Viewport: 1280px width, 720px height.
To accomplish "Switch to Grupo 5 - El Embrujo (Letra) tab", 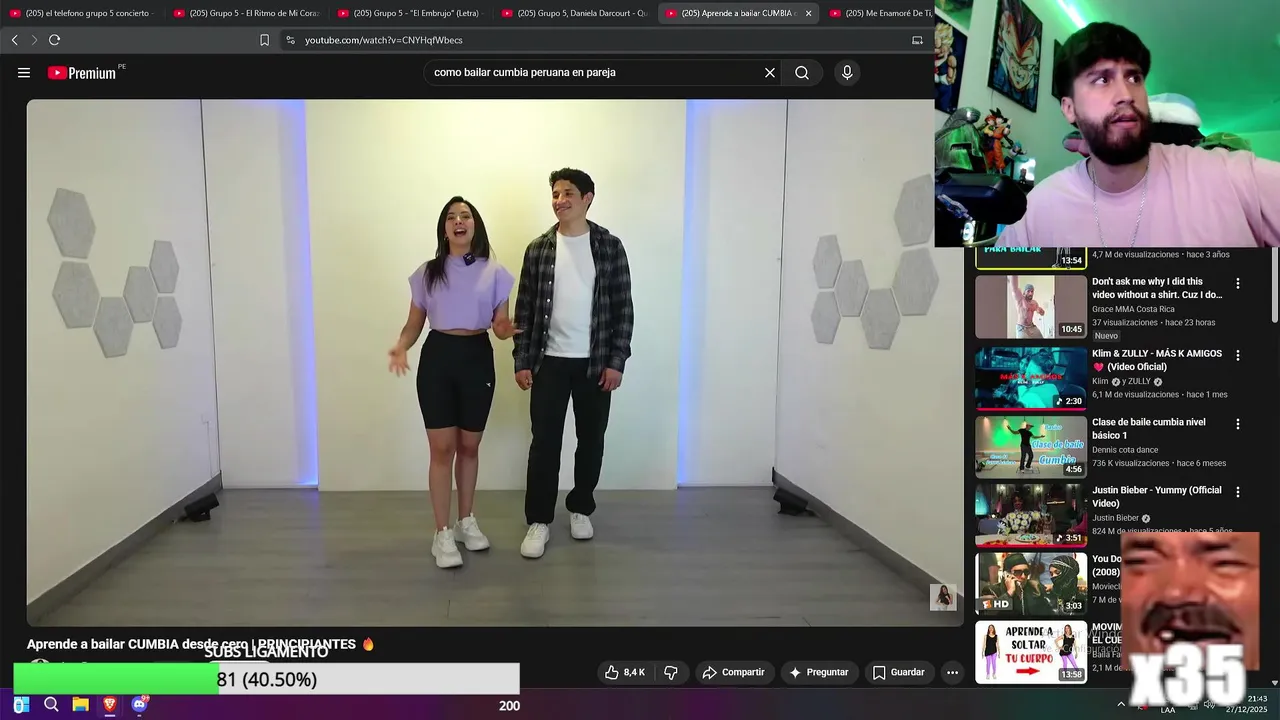I will coord(409,13).
